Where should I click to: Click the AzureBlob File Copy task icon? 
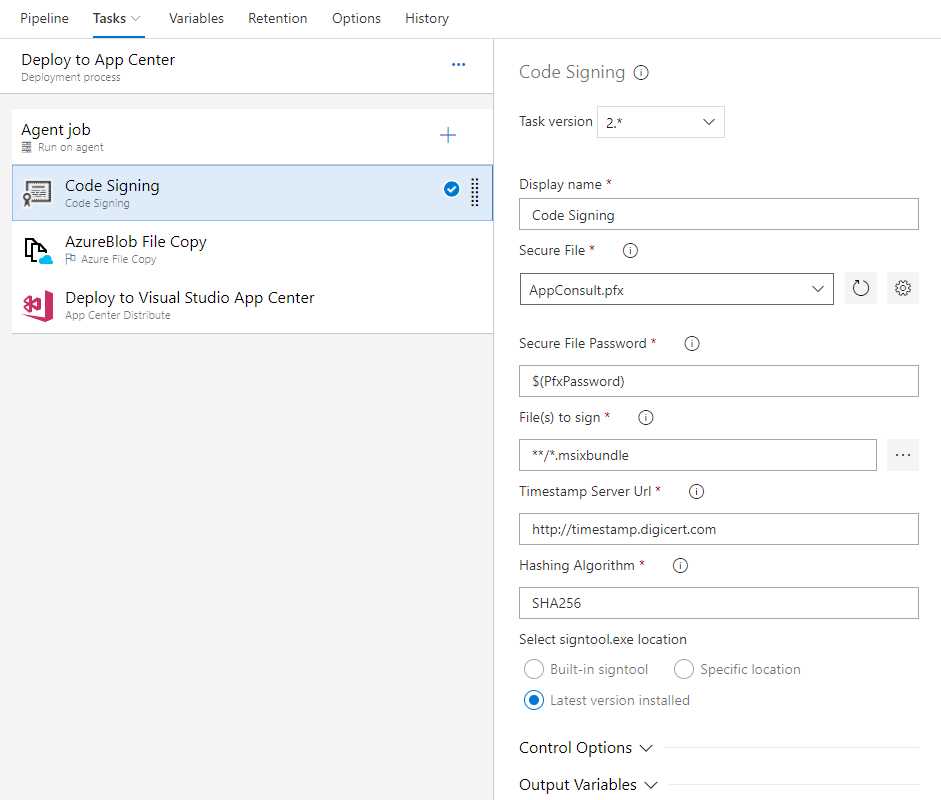(38, 249)
